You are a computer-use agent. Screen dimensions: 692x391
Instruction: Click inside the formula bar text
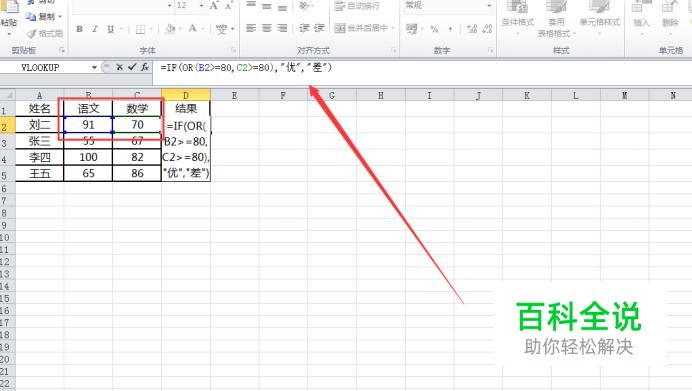[x=246, y=68]
